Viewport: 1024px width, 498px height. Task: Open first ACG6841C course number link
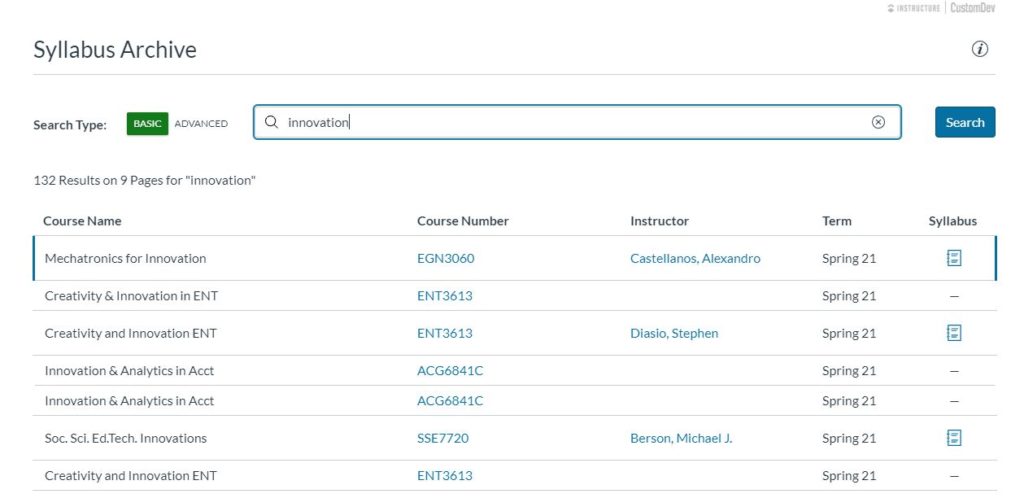[450, 371]
